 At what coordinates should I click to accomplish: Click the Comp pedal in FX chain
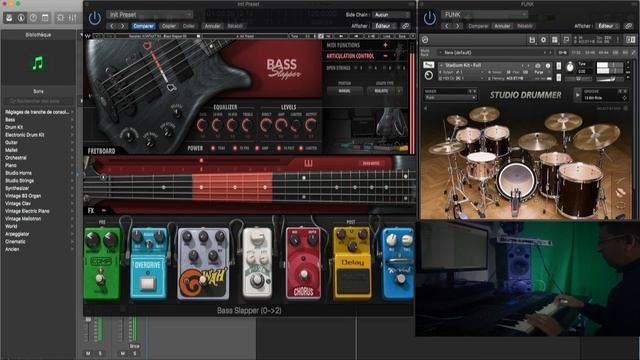click(102, 263)
